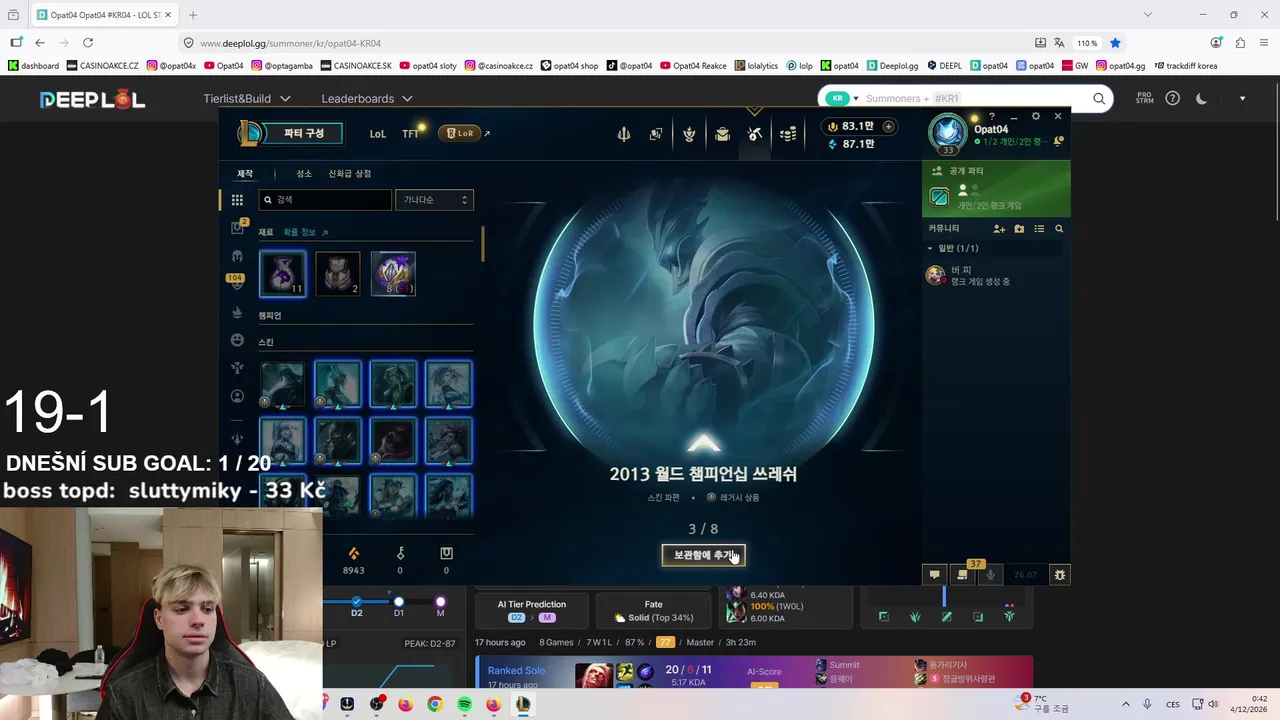1280x720 pixels.
Task: Select the hextech crafting hammer icon
Action: click(x=755, y=134)
